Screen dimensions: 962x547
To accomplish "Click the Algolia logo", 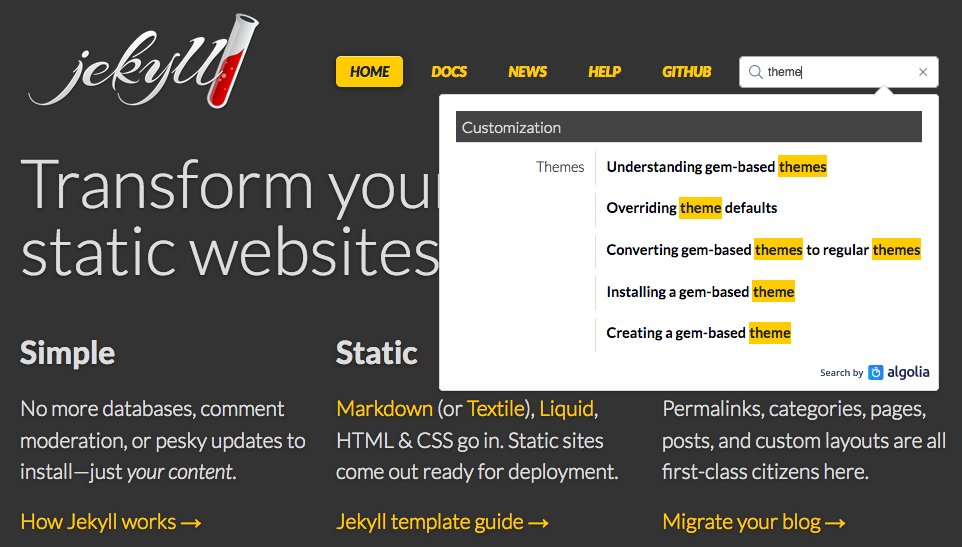I will (899, 372).
